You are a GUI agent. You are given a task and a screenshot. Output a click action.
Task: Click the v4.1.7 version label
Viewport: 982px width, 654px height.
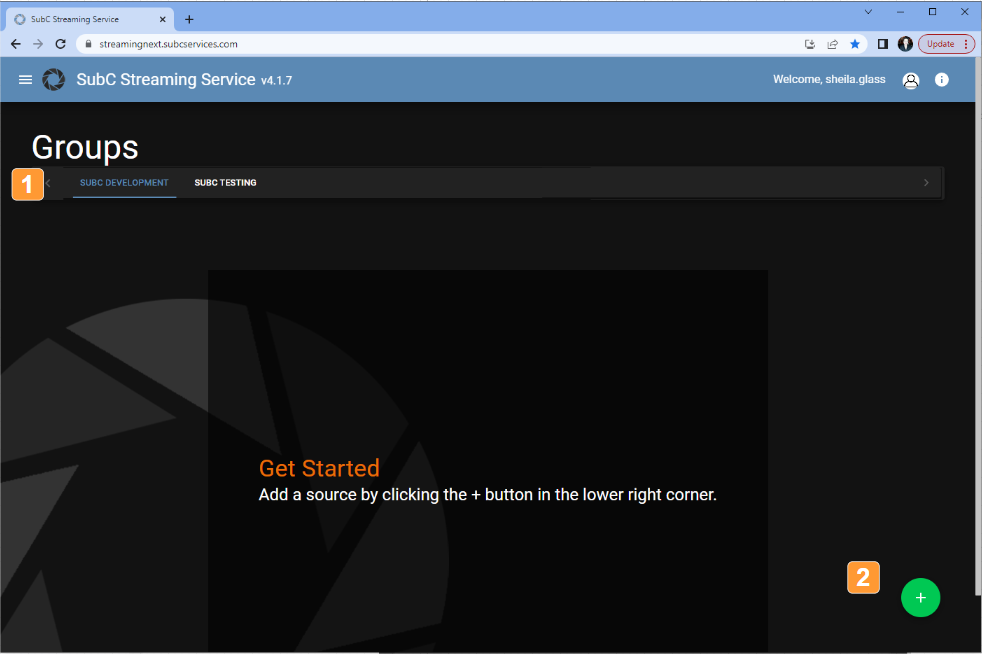(276, 81)
